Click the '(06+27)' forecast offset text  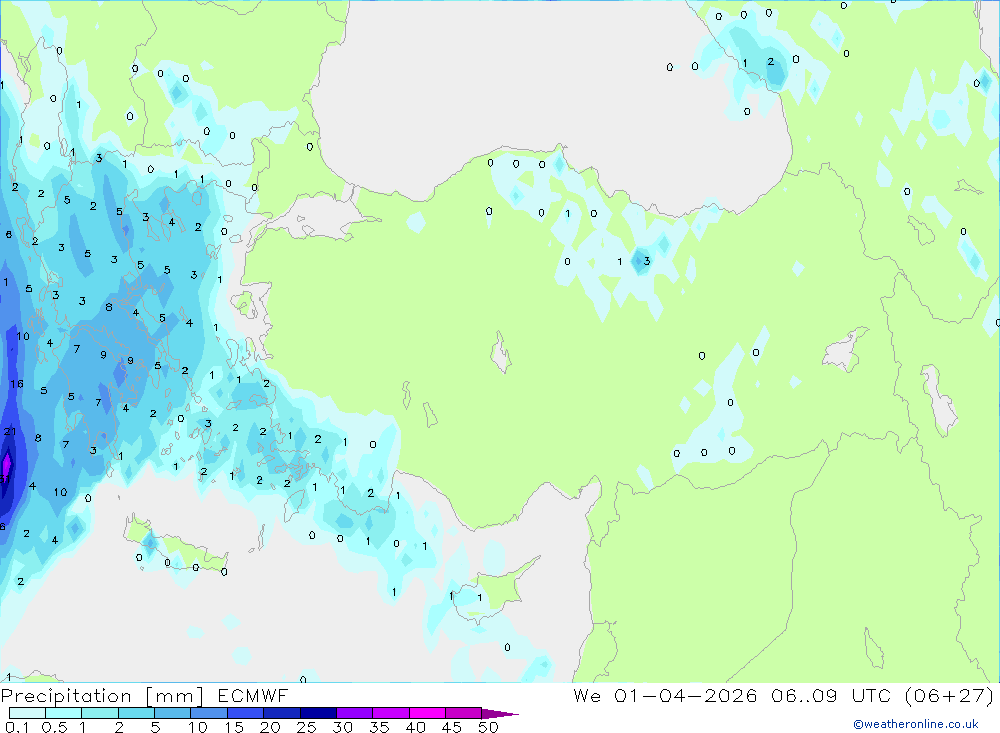point(949,695)
